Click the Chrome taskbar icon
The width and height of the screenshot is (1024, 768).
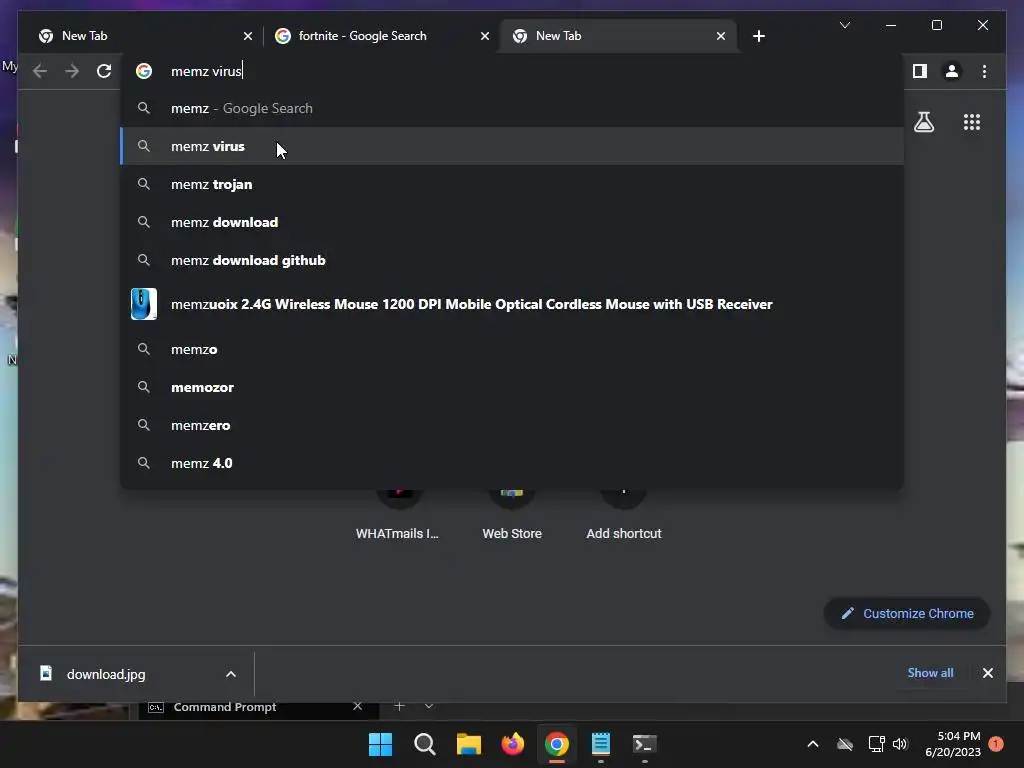click(556, 744)
